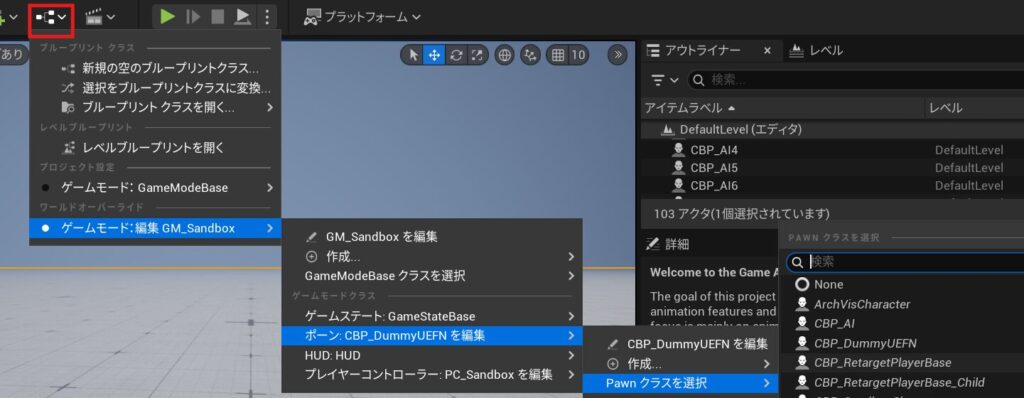Screen dimensions: 1024x398
Task: Toggle grid snapping icon in viewport
Action: point(558,56)
